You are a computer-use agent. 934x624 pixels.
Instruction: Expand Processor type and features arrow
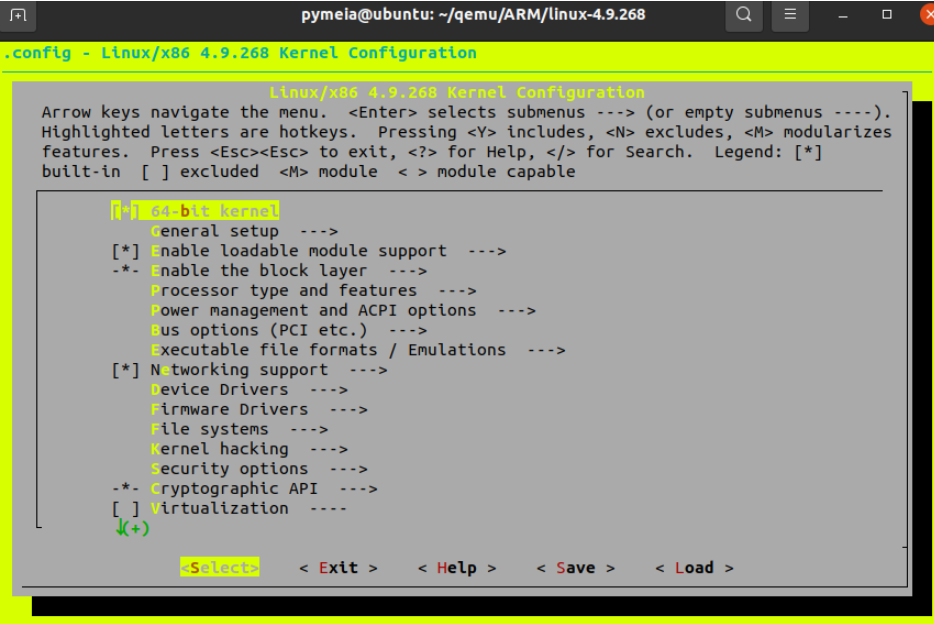[457, 291]
